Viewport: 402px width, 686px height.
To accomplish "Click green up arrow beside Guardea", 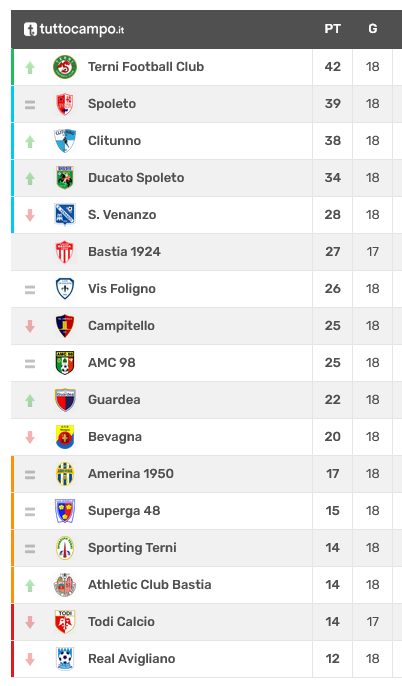I will (30, 400).
